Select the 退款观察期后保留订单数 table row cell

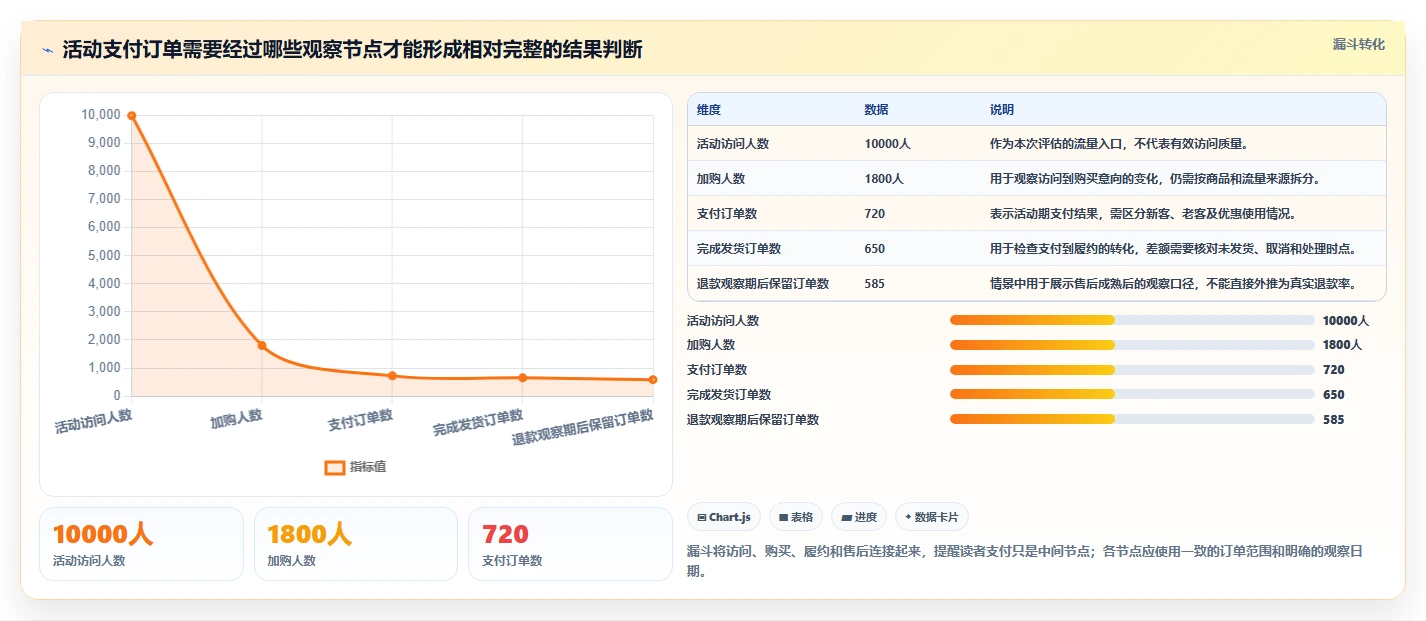[x=763, y=284]
